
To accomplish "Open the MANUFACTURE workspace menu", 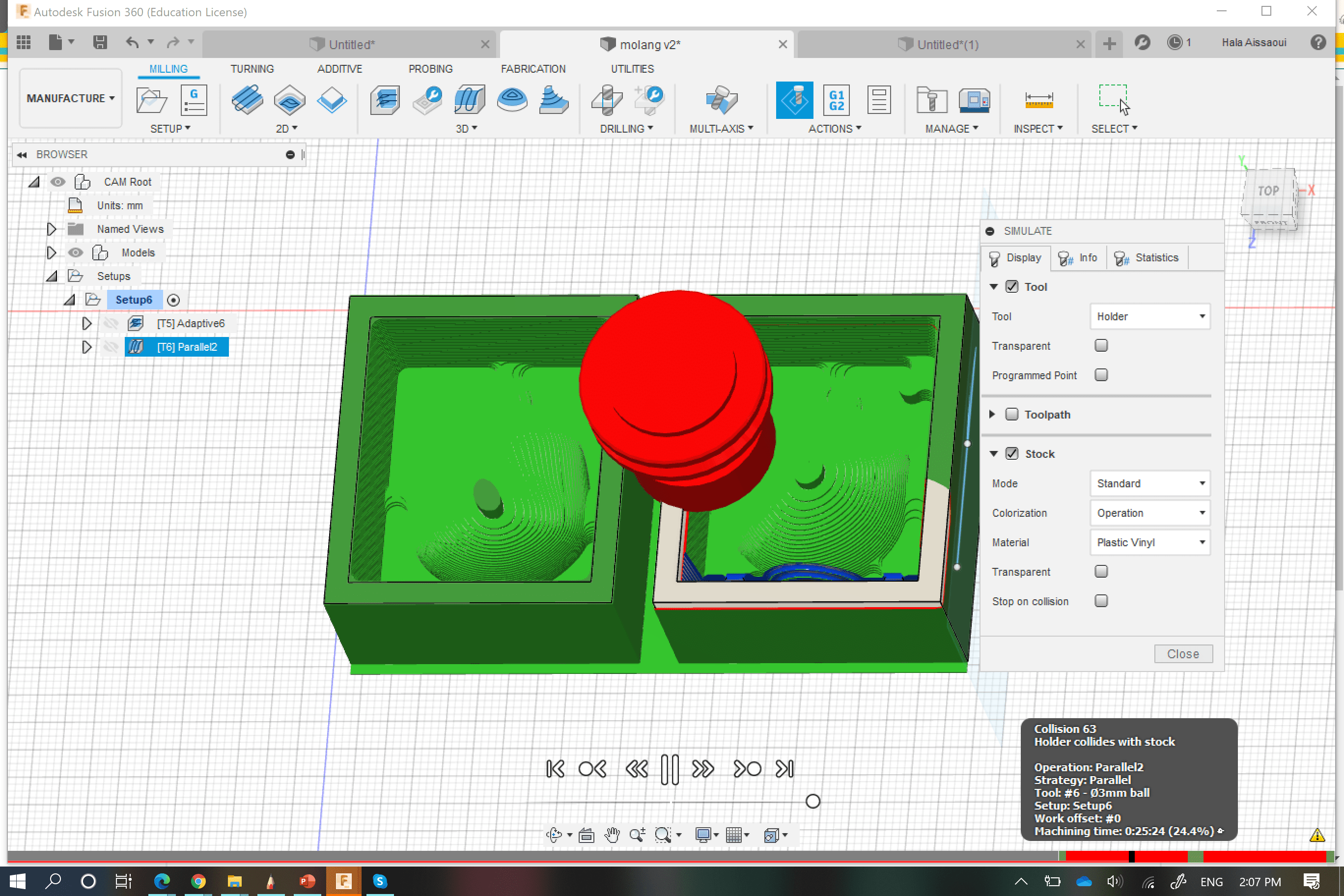I will pos(70,98).
